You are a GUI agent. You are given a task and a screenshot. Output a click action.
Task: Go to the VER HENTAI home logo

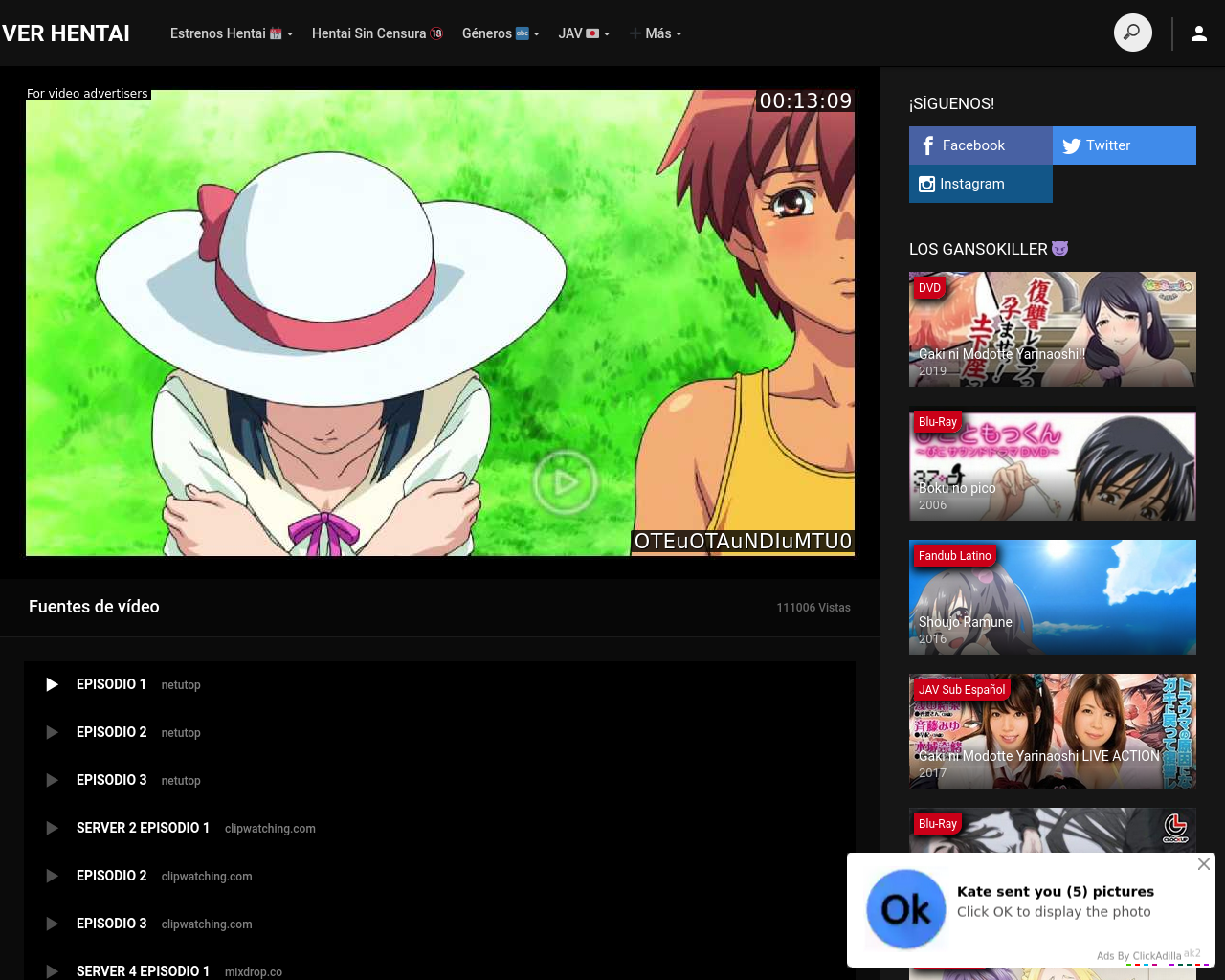[x=66, y=33]
